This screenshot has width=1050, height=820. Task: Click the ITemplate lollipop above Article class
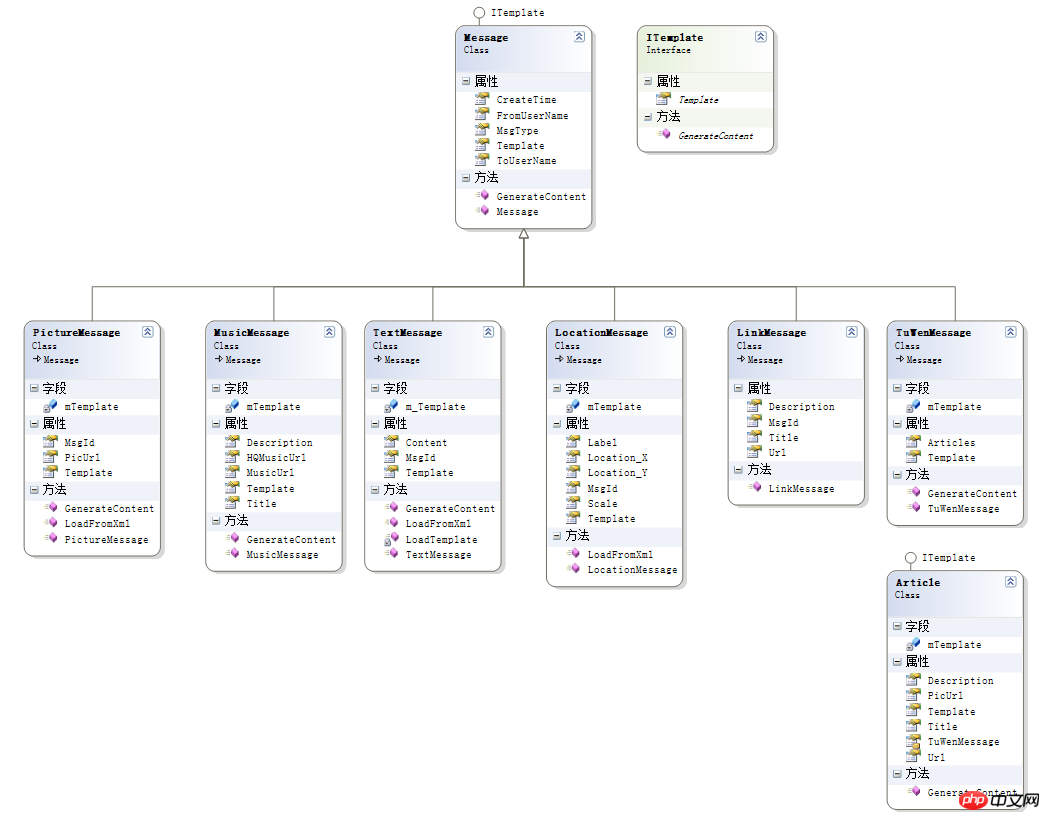pos(910,558)
